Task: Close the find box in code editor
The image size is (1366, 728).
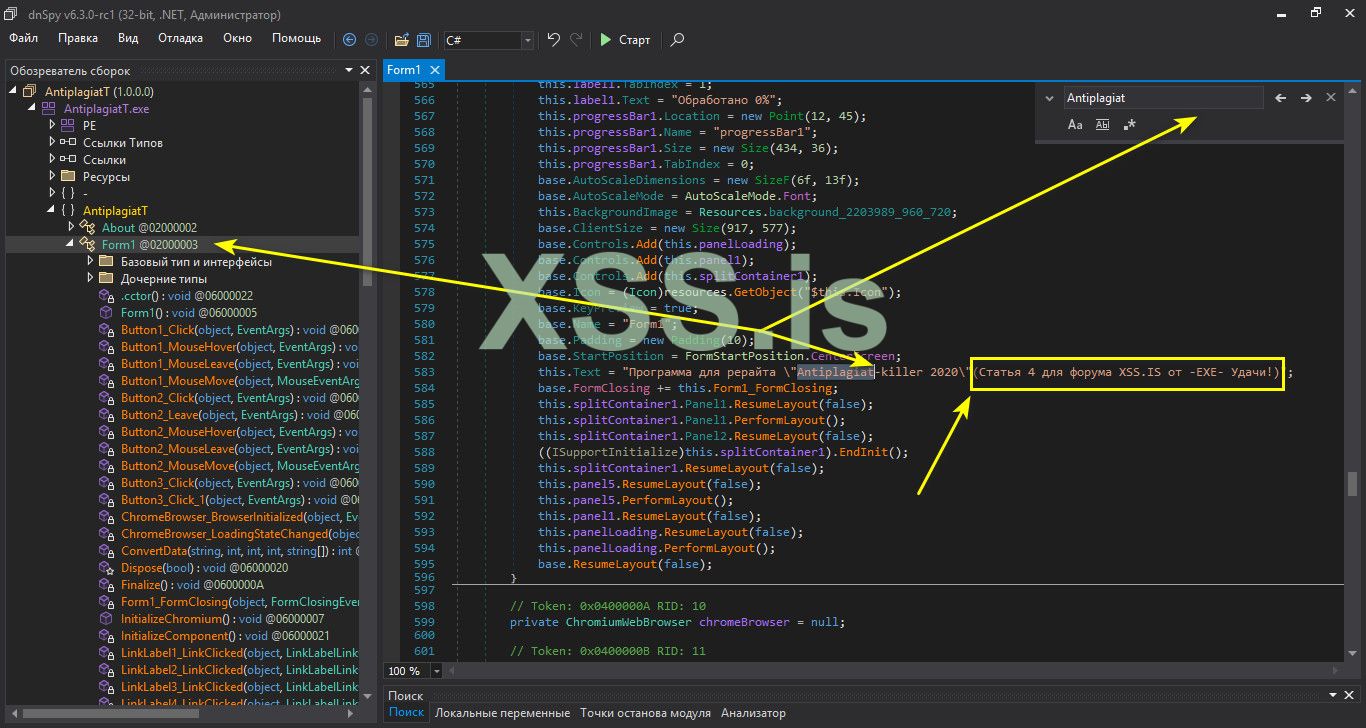Action: coord(1331,98)
